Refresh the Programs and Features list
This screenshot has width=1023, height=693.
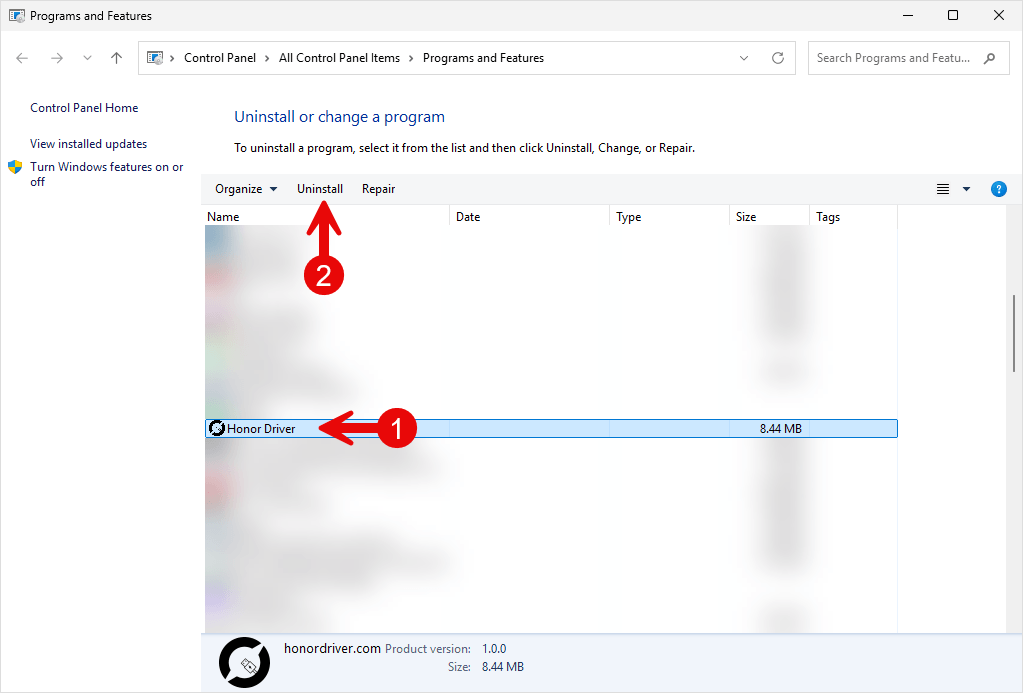(778, 58)
